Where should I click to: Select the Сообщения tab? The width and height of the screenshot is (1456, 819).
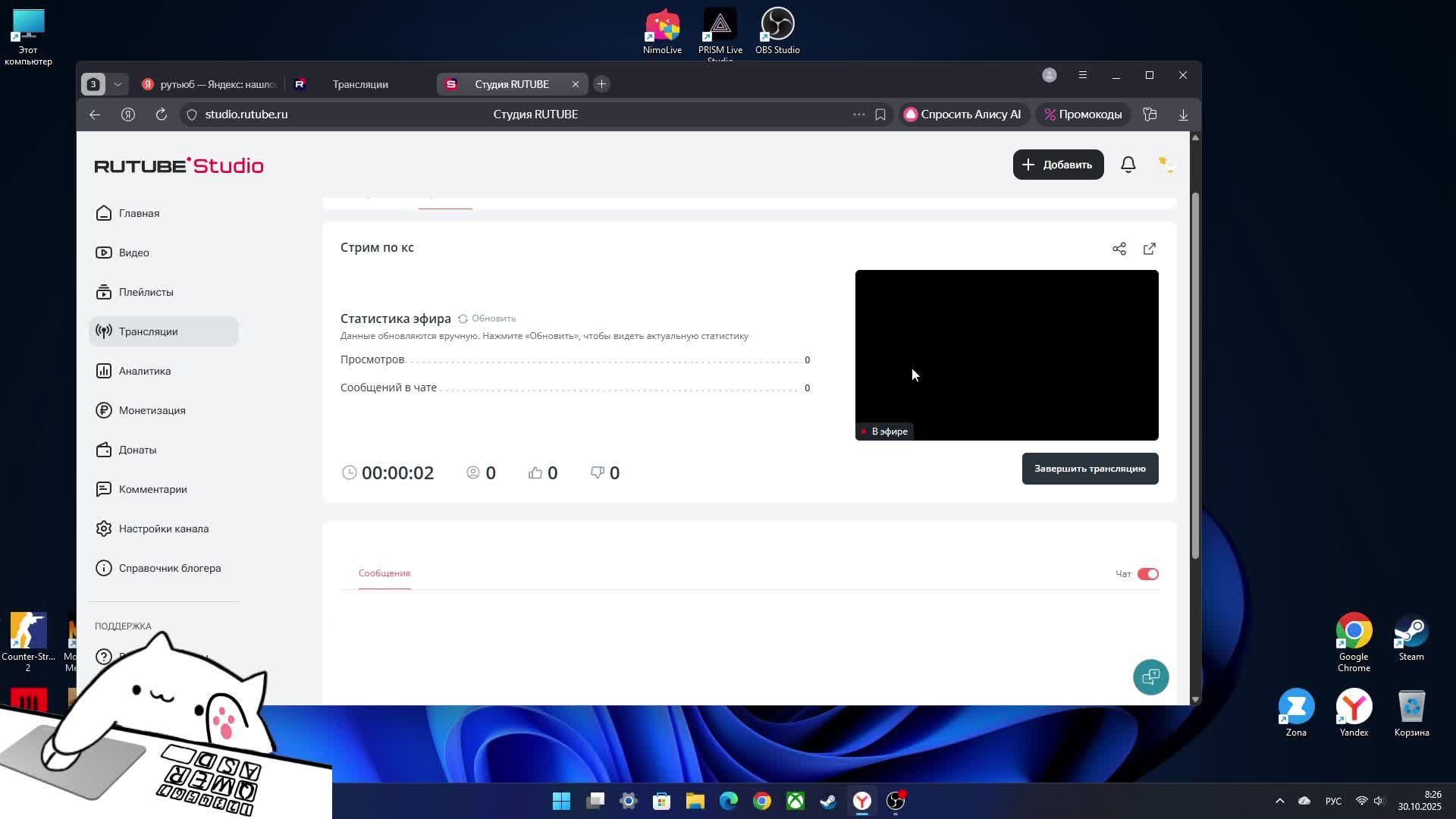point(384,573)
